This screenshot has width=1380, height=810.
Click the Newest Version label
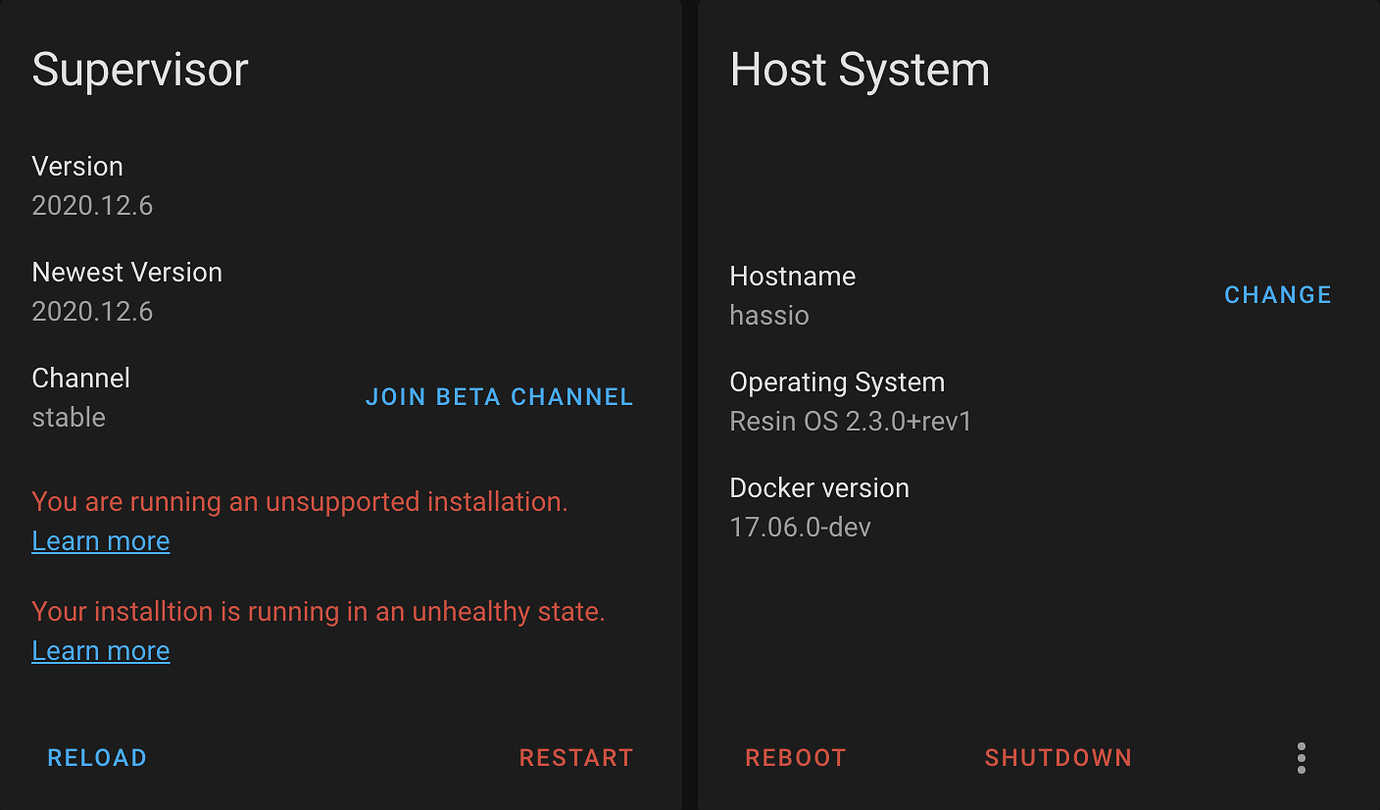click(127, 272)
